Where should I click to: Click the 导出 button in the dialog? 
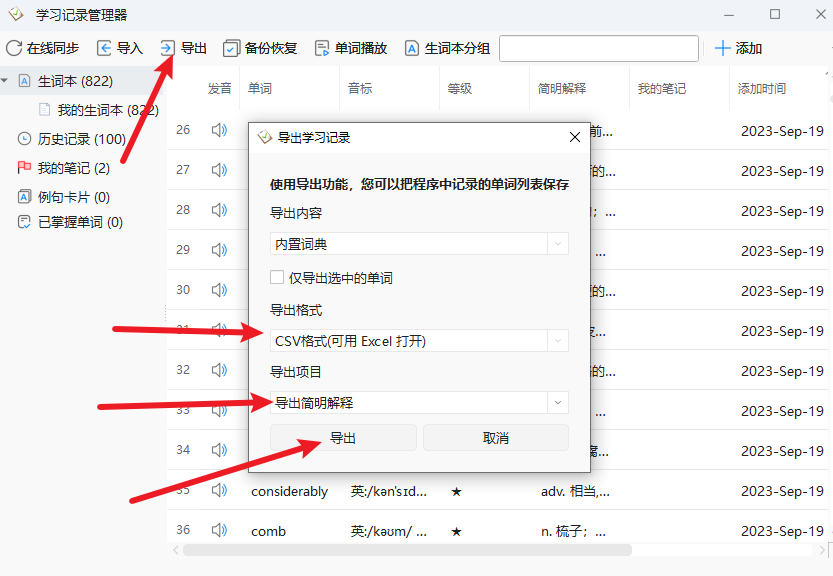click(x=343, y=438)
